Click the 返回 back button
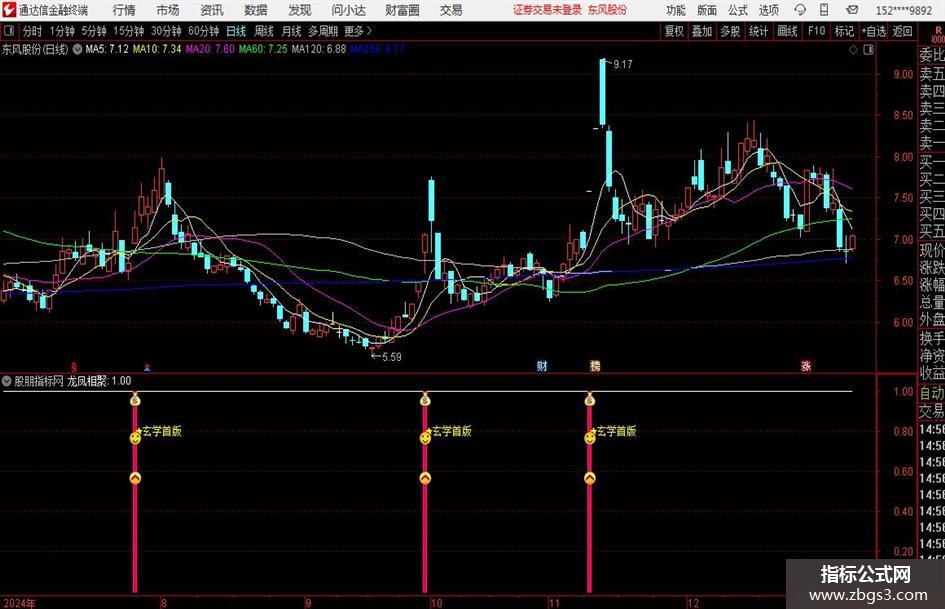The width and height of the screenshot is (945, 609). point(902,31)
